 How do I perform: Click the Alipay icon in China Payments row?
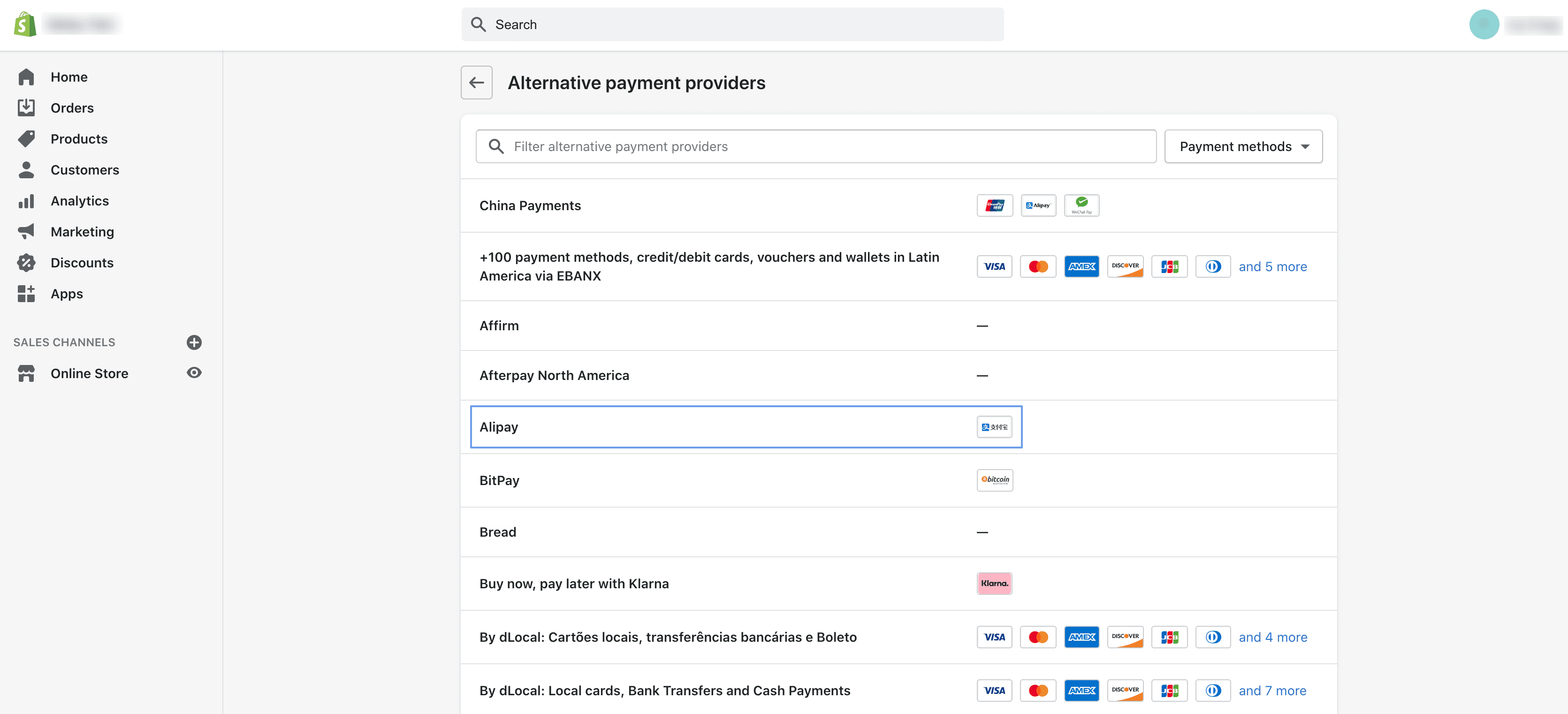click(1038, 206)
